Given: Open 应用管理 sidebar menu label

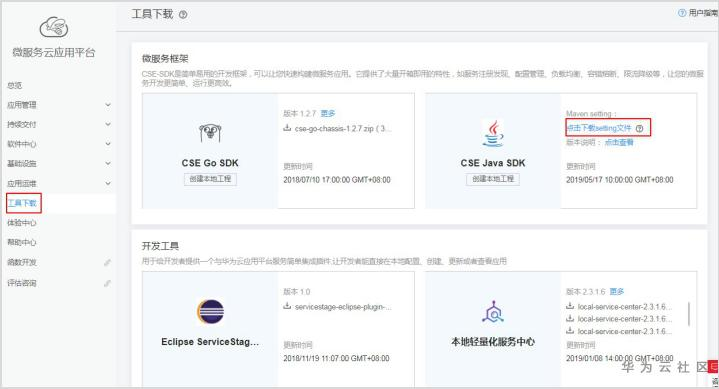Looking at the screenshot, I should point(22,105).
